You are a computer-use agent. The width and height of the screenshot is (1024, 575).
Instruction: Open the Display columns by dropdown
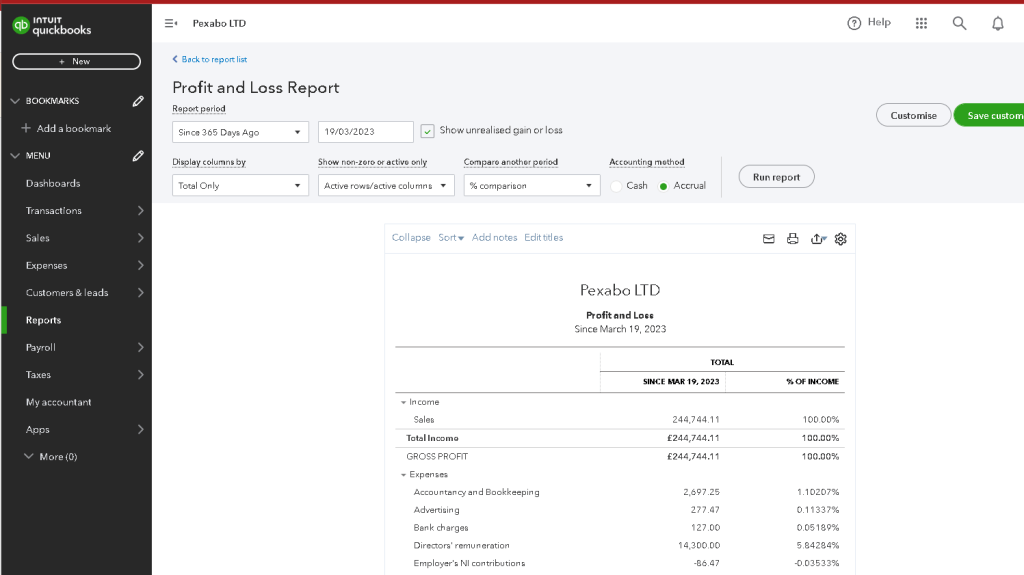(240, 186)
